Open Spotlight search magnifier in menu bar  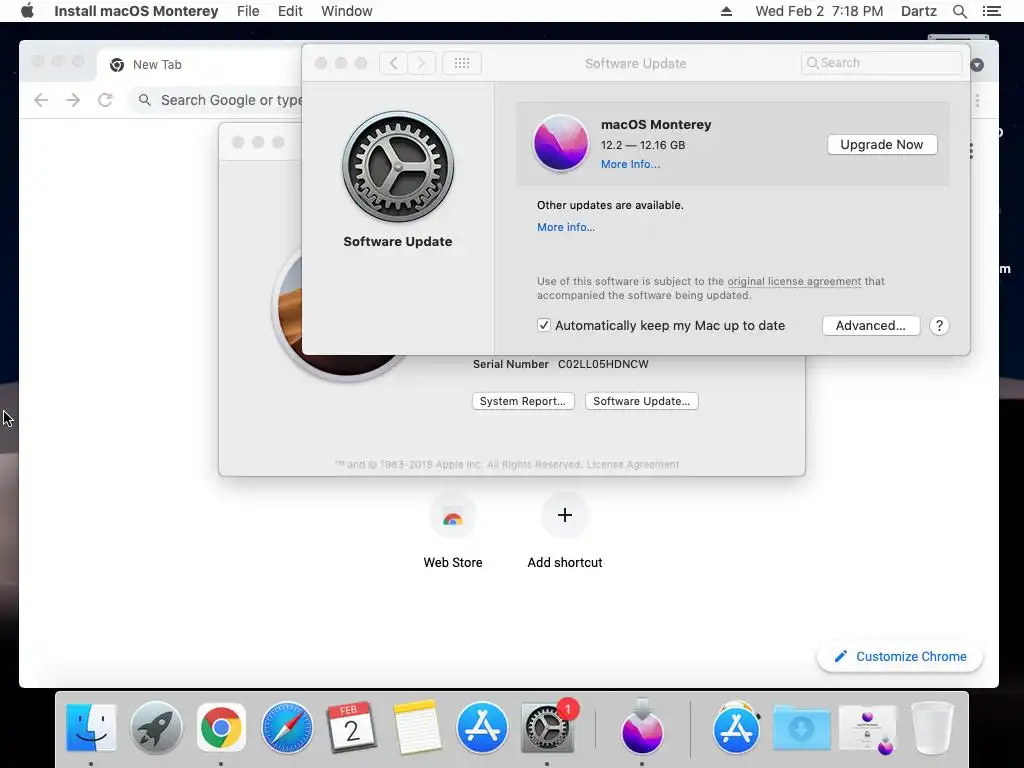pyautogui.click(x=959, y=11)
